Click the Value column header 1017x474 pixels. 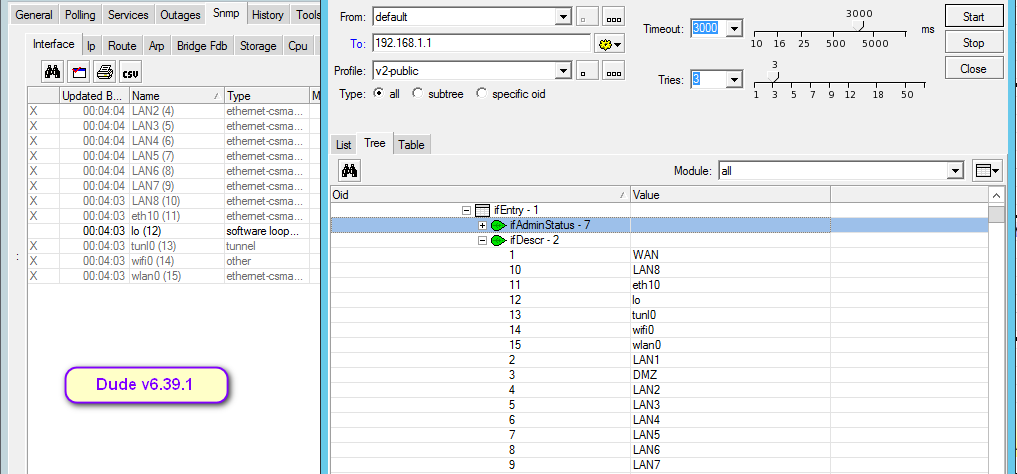pos(730,194)
